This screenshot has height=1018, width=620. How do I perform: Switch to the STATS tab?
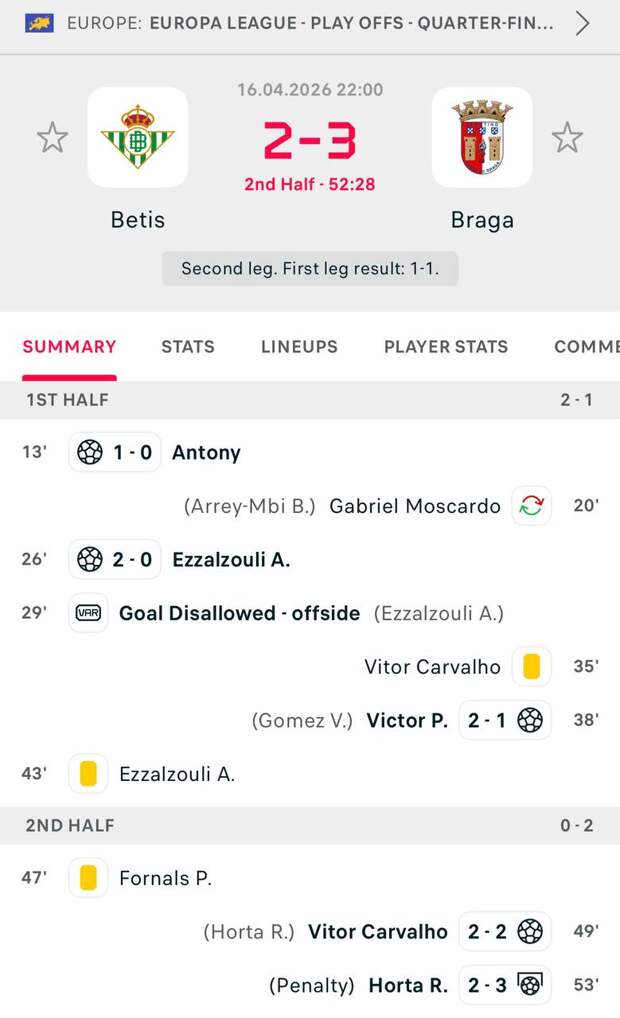188,347
